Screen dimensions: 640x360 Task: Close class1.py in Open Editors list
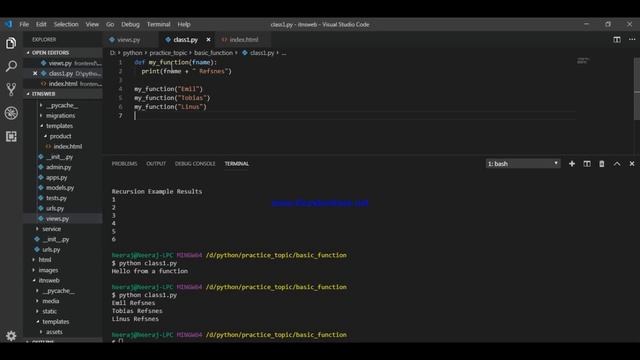click(x=35, y=73)
